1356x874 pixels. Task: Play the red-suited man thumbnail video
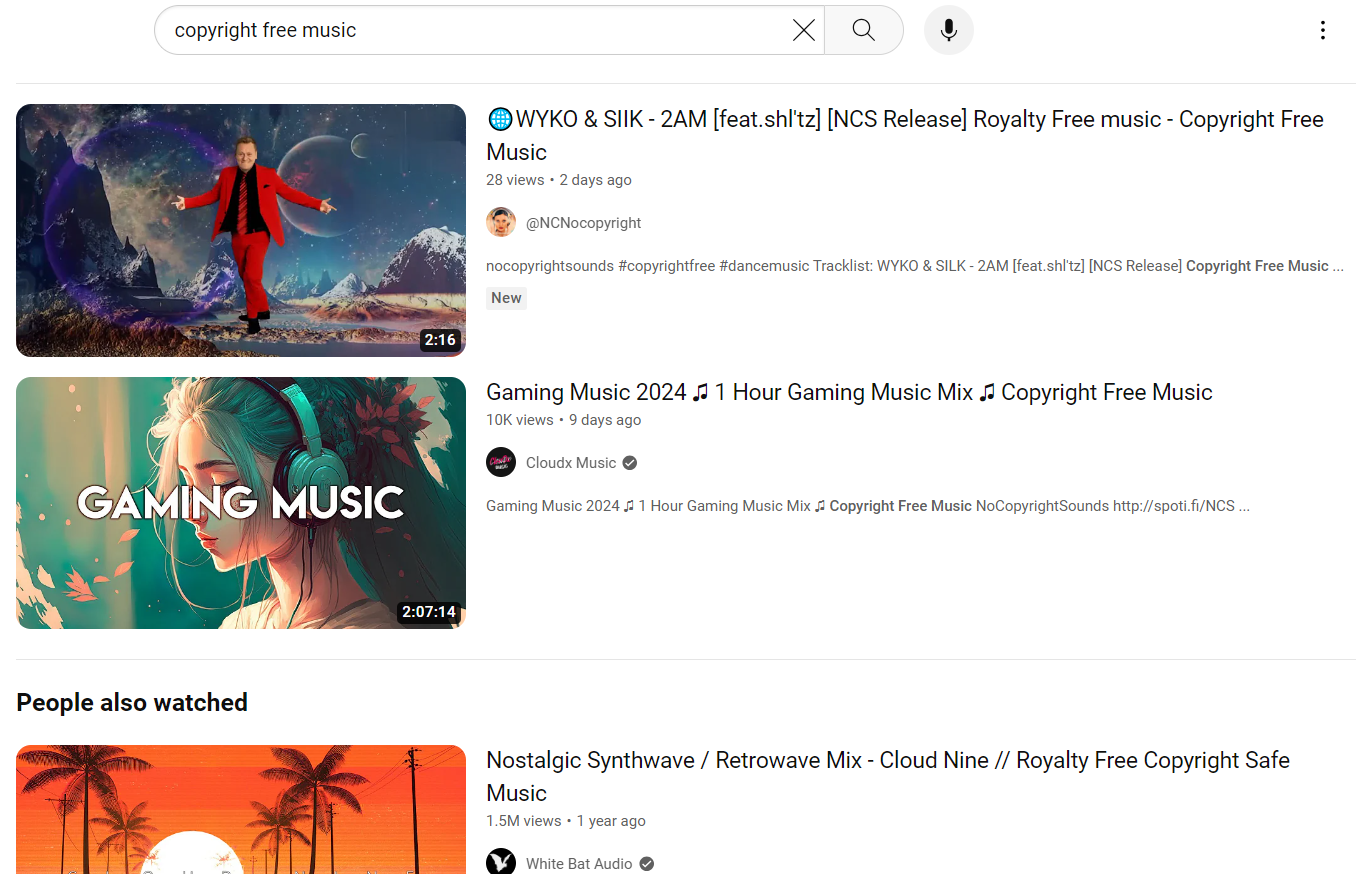click(x=241, y=230)
